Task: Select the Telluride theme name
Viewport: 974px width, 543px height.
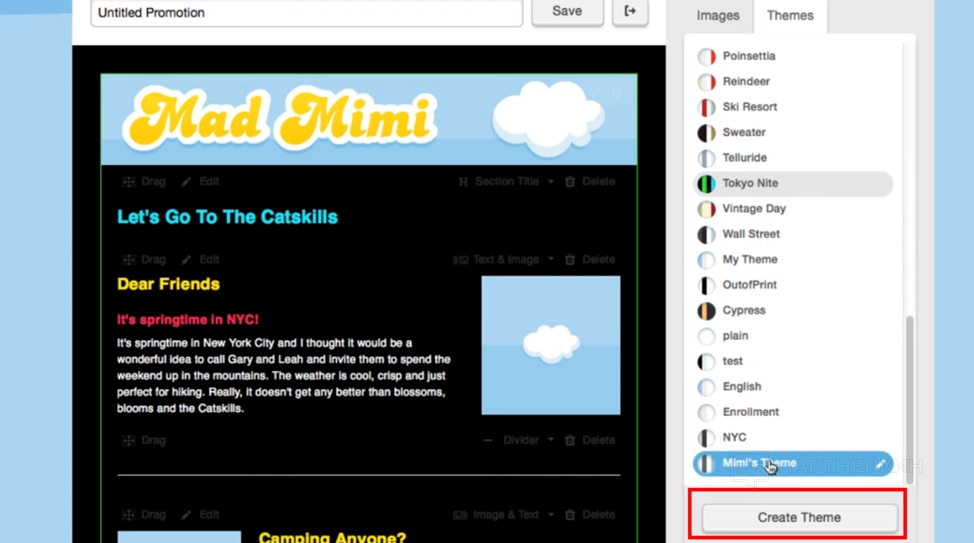Action: pyautogui.click(x=744, y=158)
